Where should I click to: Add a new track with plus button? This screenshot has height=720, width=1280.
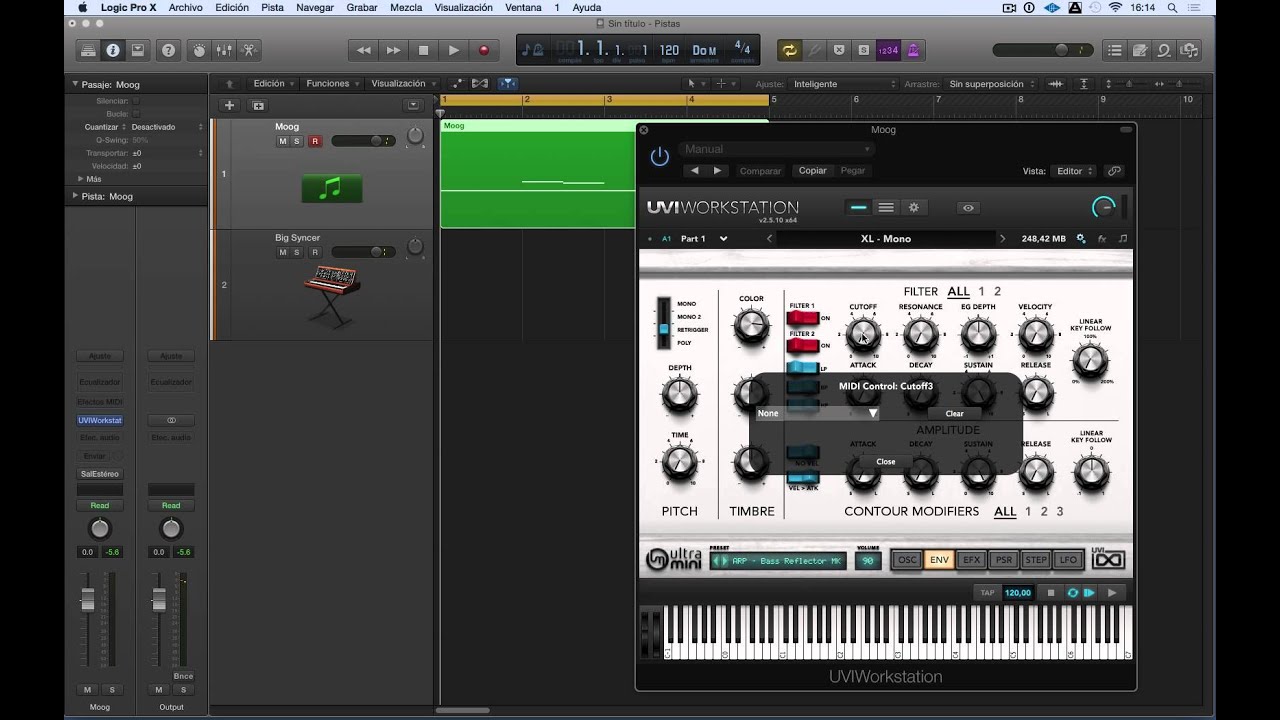[229, 105]
